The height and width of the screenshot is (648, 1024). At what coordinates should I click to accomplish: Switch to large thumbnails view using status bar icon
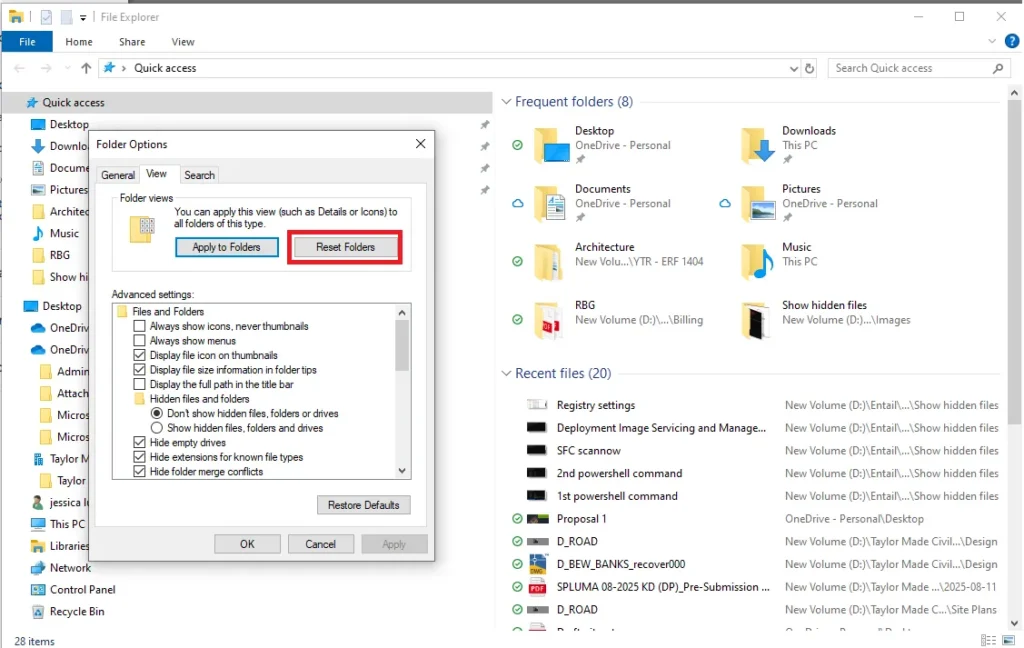click(x=1008, y=640)
